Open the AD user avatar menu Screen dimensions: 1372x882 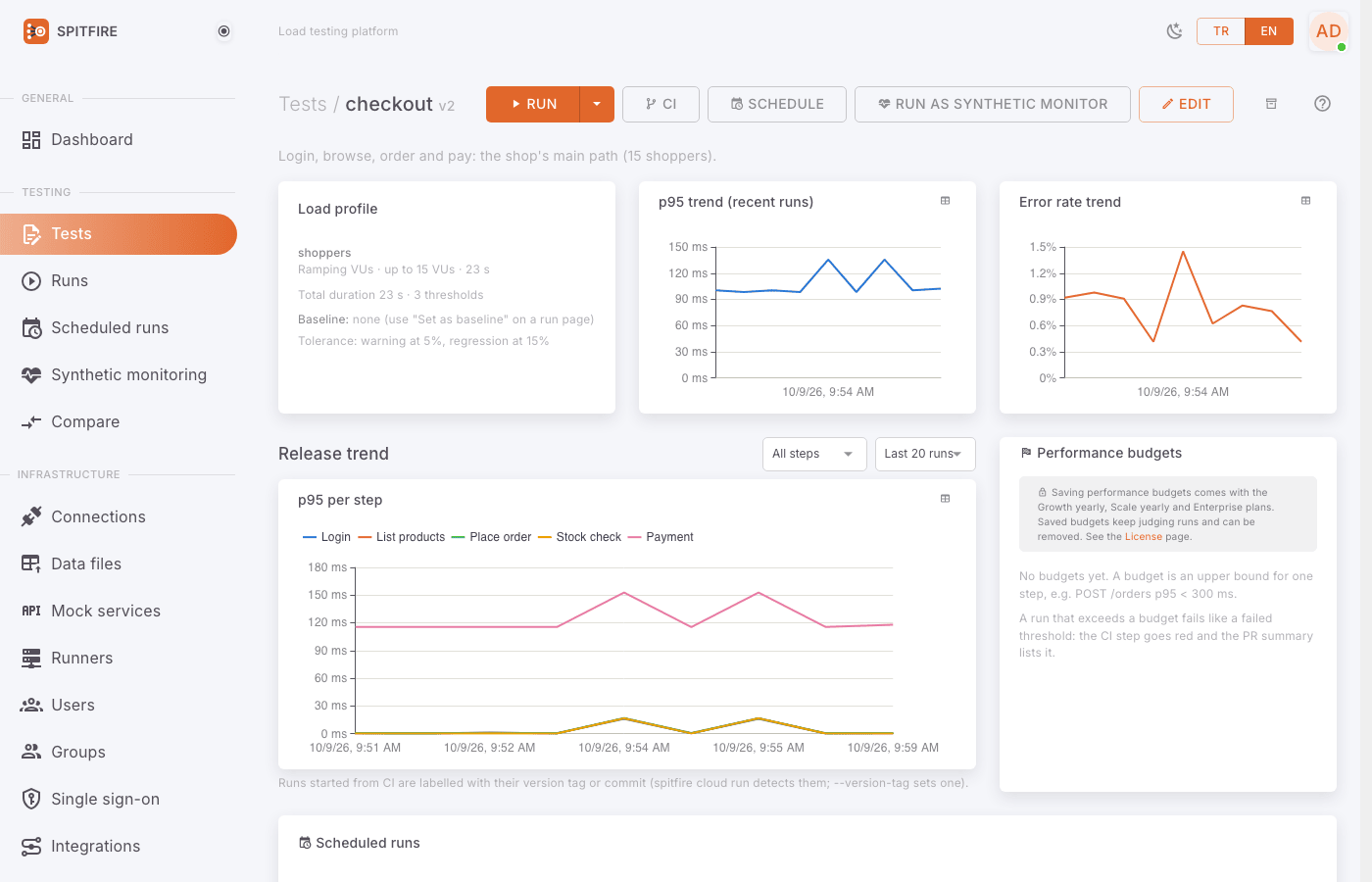(x=1329, y=31)
